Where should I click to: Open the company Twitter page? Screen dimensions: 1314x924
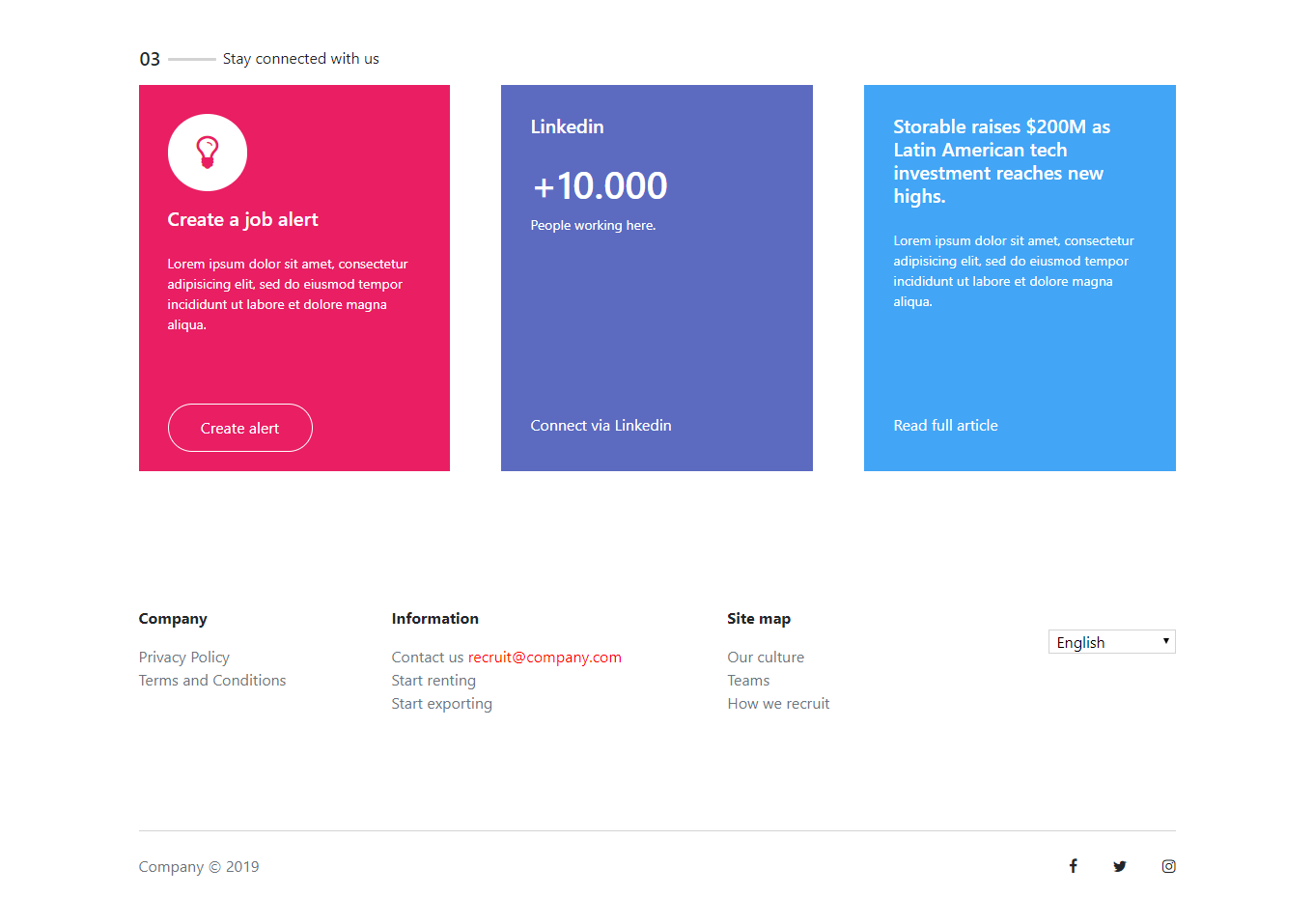pos(1119,866)
